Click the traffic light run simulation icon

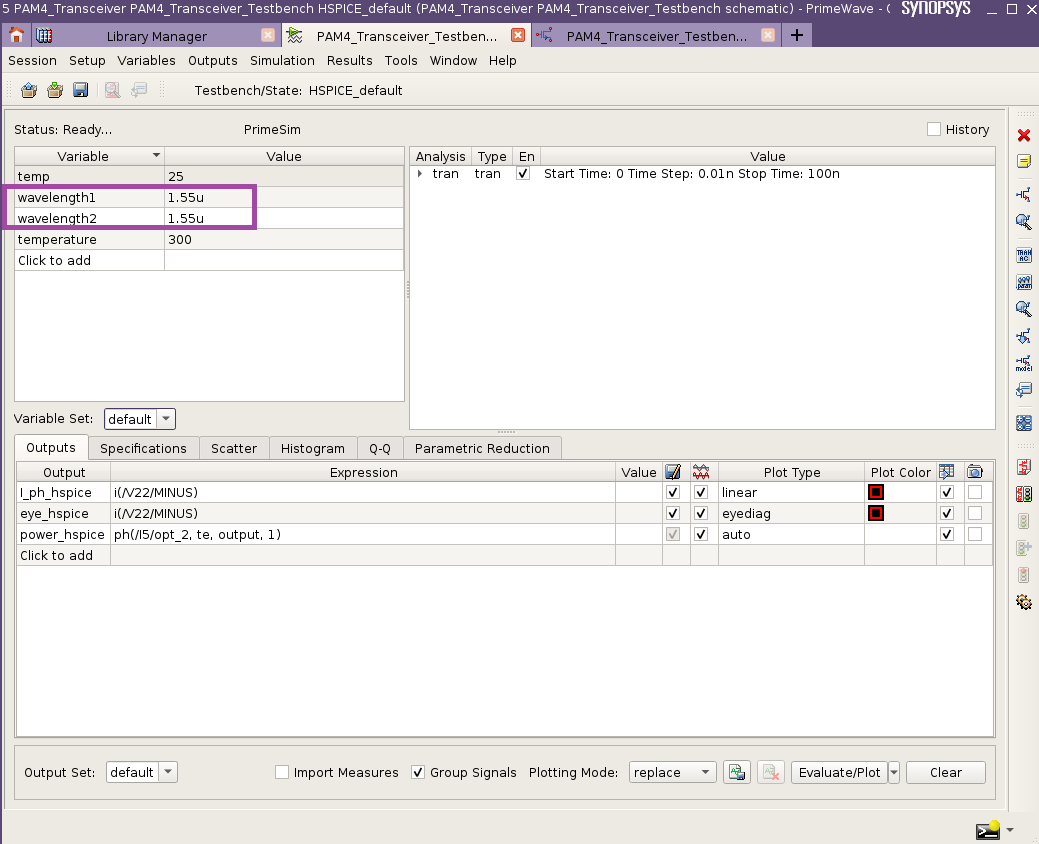pos(1024,494)
